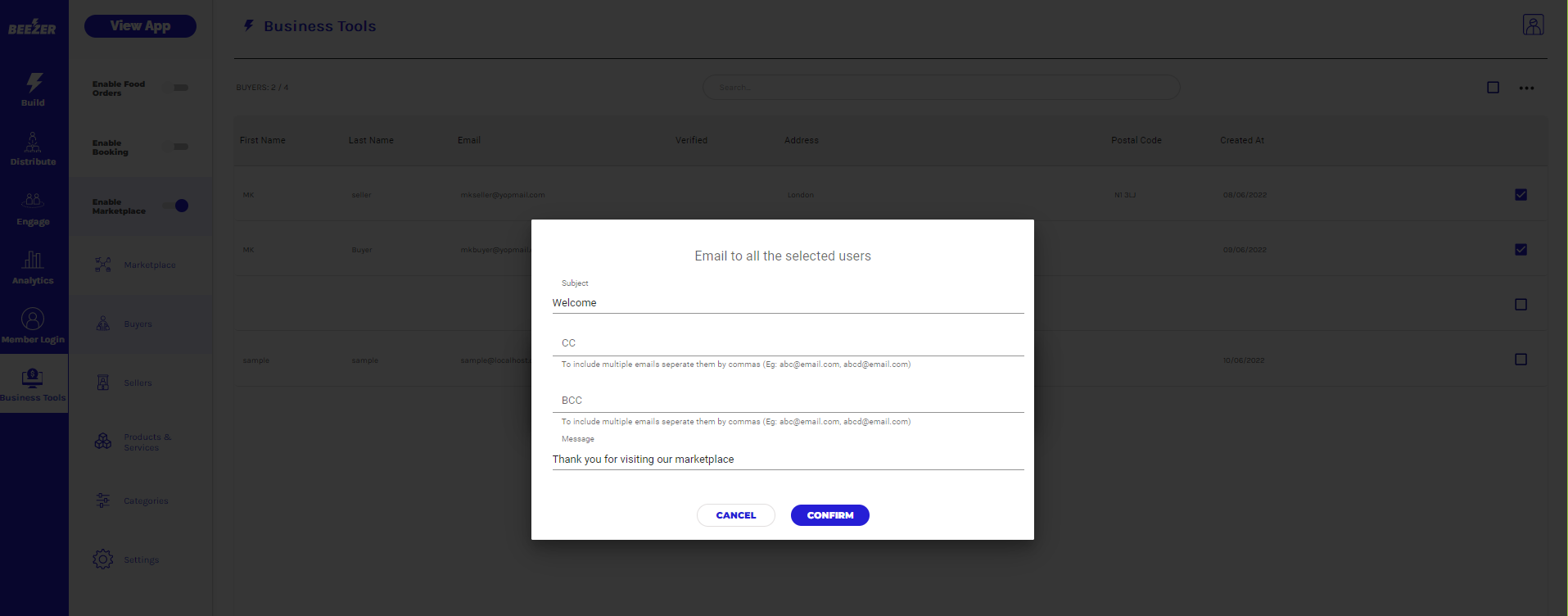
Task: Check the select-all buyers checkbox
Action: [1493, 88]
